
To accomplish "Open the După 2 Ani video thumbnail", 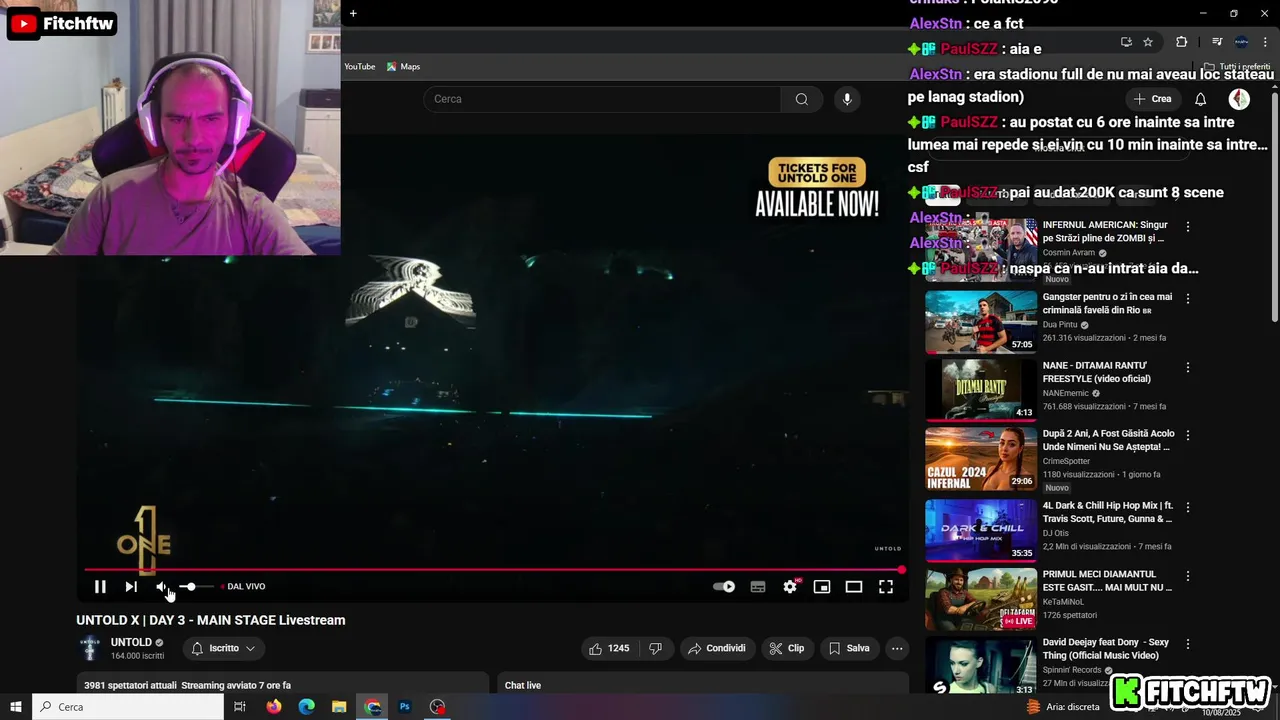I will click(x=981, y=459).
